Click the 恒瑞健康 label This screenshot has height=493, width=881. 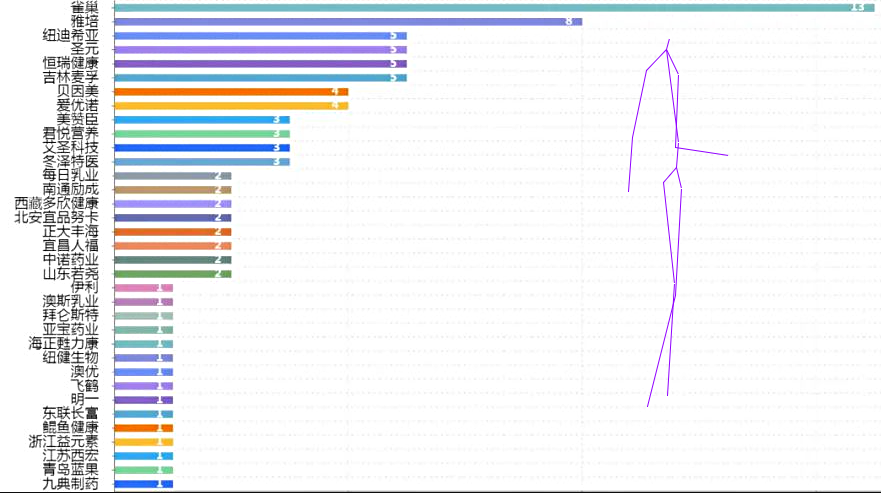[71, 64]
